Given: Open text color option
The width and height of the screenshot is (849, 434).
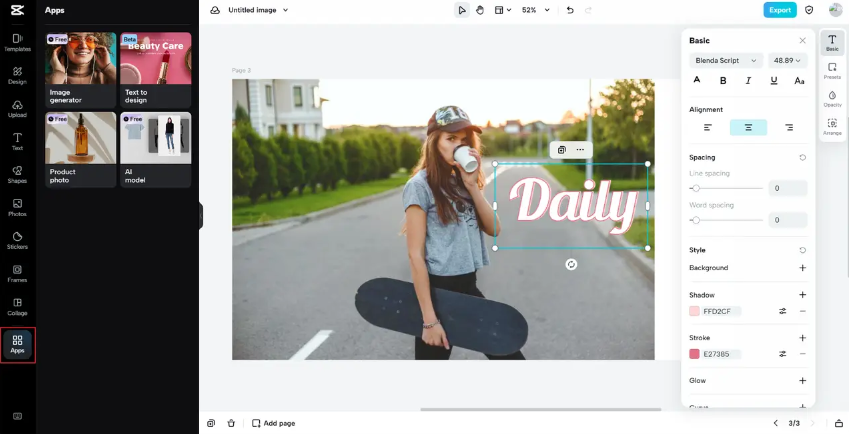Looking at the screenshot, I should click(x=697, y=80).
